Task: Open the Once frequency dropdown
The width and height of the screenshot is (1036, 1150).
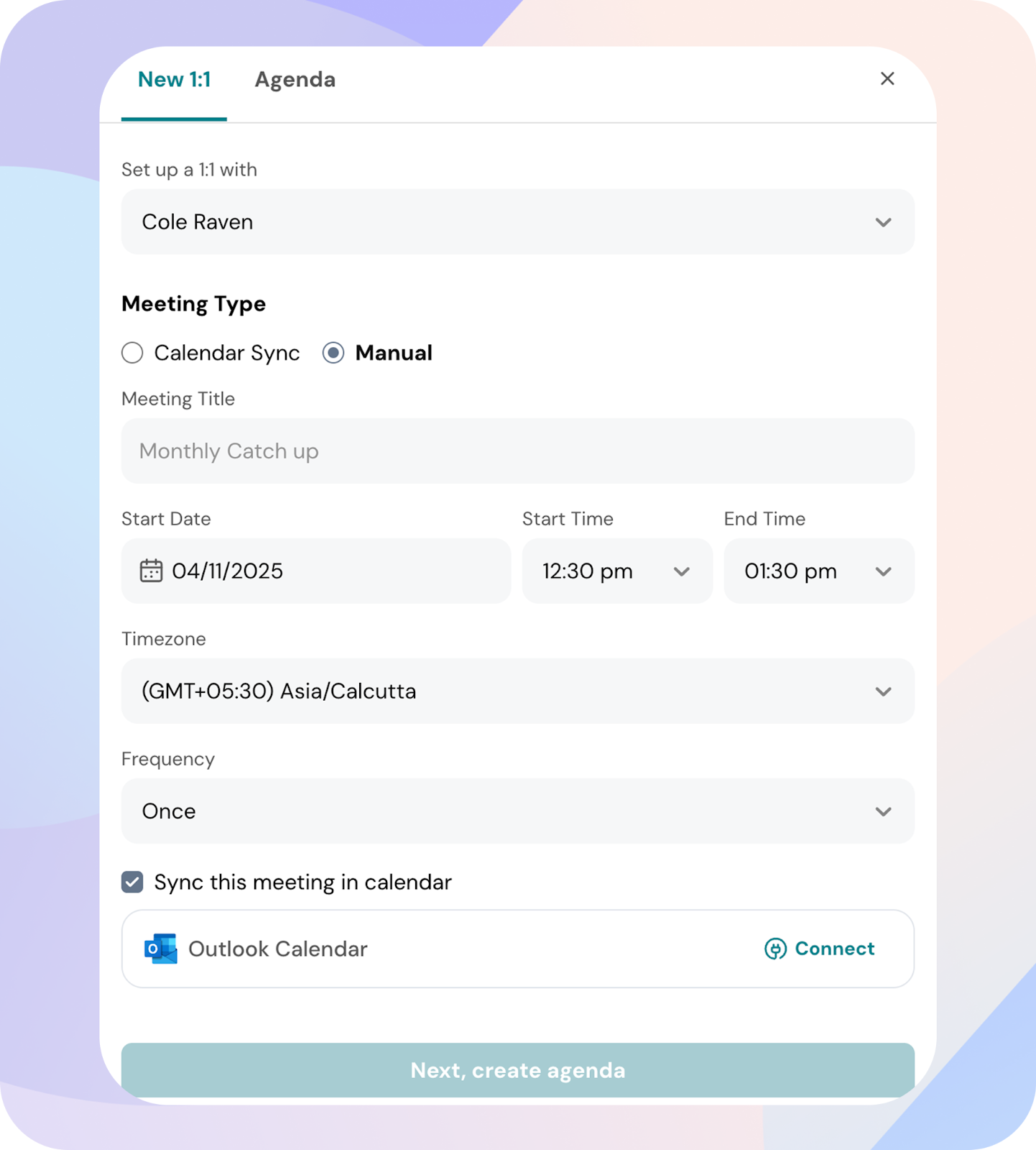Action: pyautogui.click(x=517, y=811)
